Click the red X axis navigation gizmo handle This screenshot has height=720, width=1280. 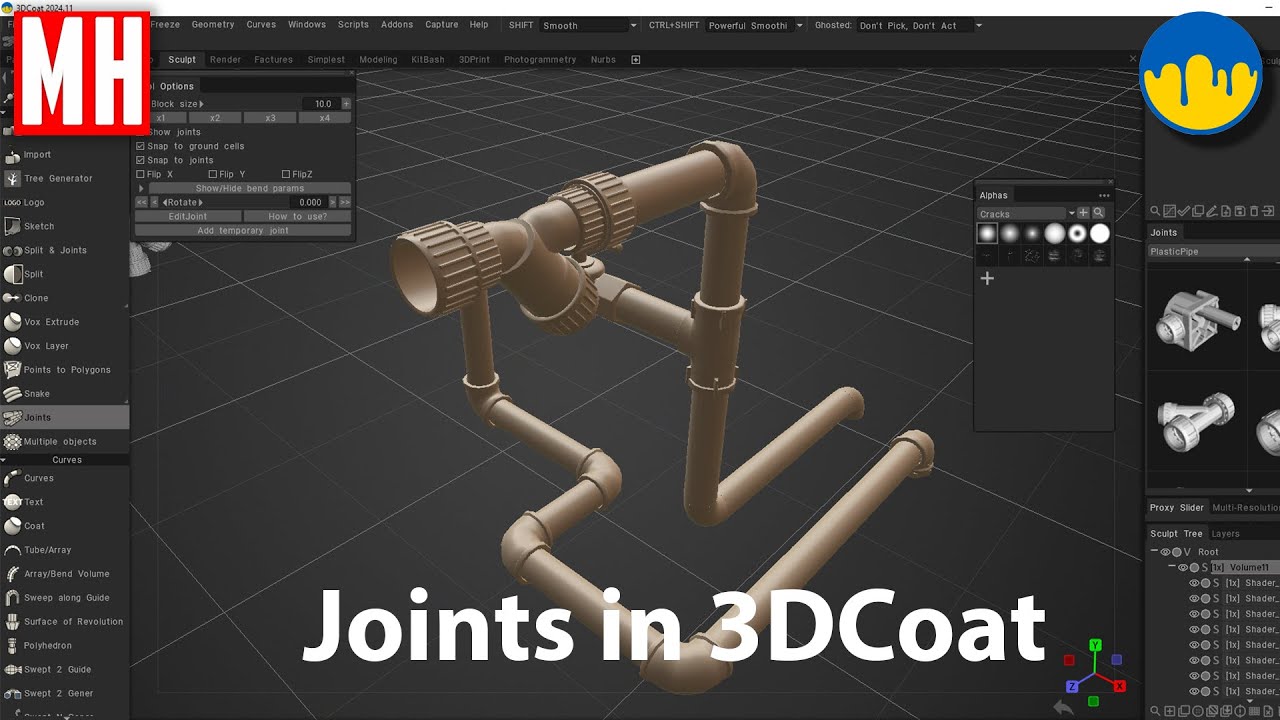click(x=1120, y=686)
